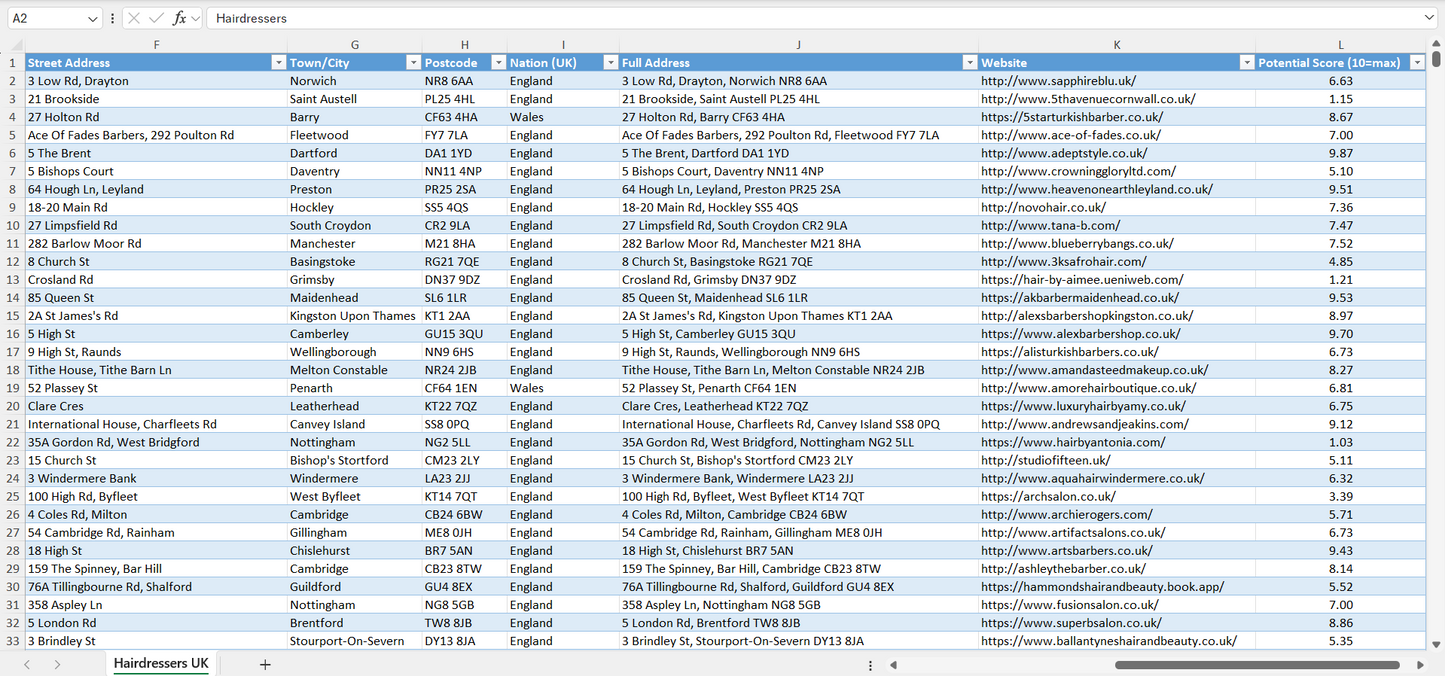Viewport: 1445px width, 676px height.
Task: Select column G header
Action: 354,45
